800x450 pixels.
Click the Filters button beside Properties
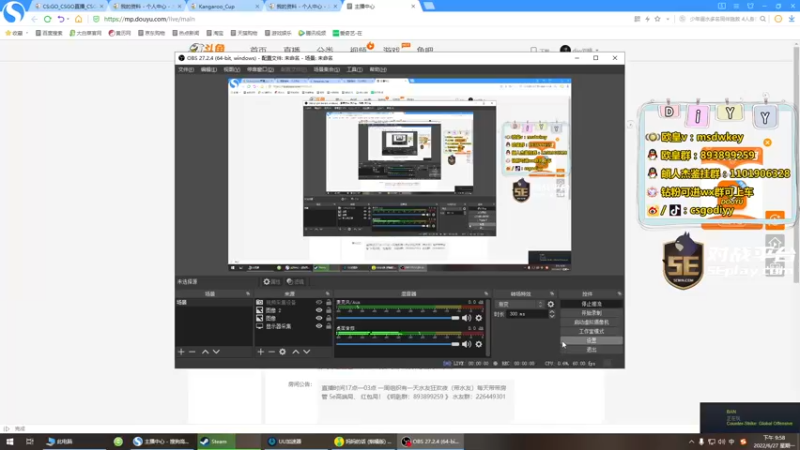click(x=295, y=282)
